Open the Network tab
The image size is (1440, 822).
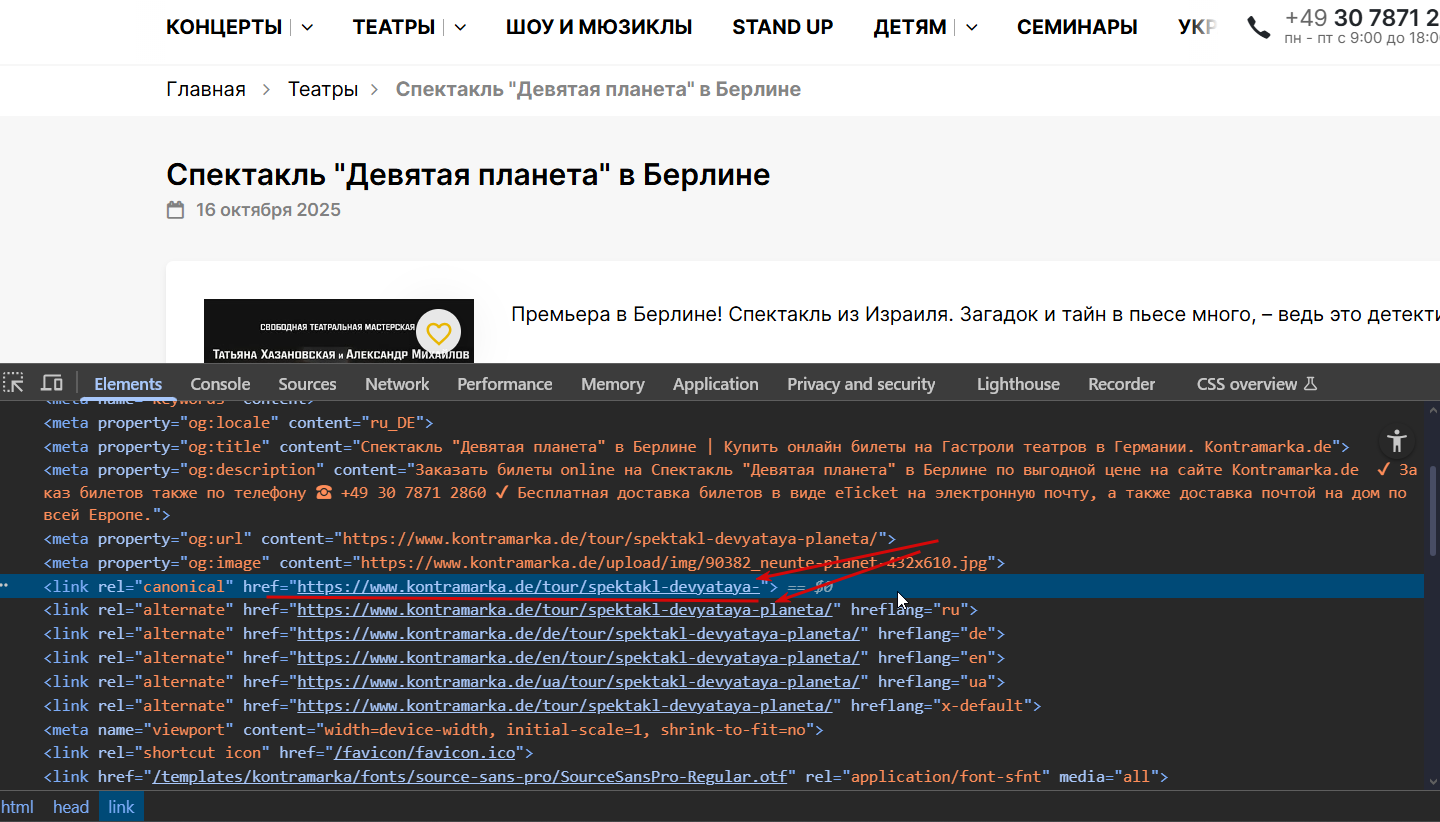tap(397, 384)
